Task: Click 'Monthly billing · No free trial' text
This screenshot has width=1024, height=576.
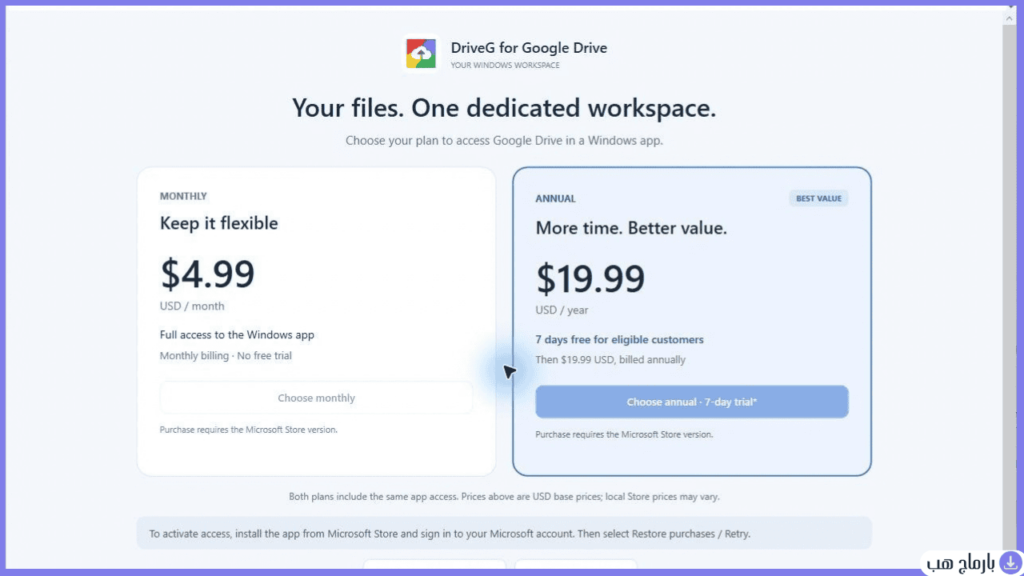Action: point(225,356)
